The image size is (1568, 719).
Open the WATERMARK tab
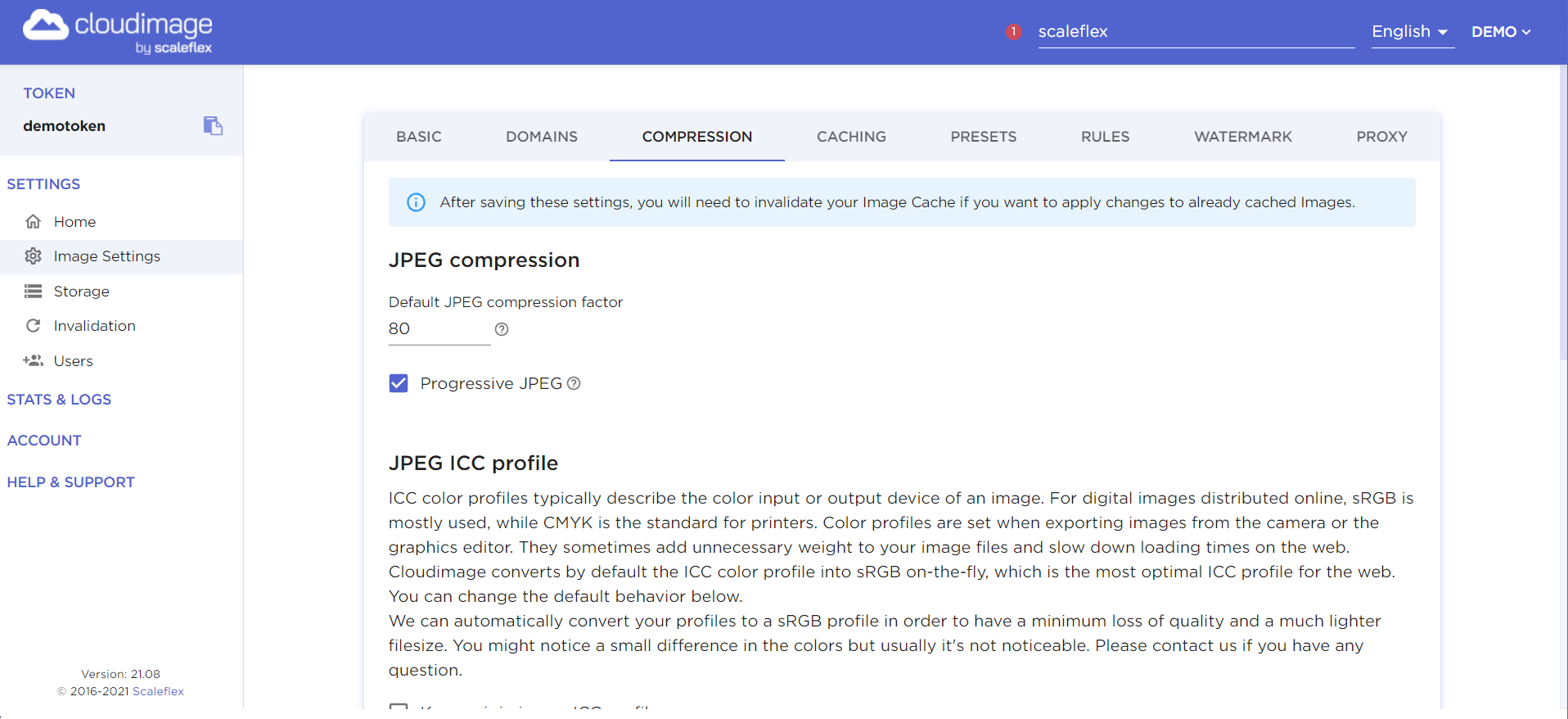point(1242,137)
